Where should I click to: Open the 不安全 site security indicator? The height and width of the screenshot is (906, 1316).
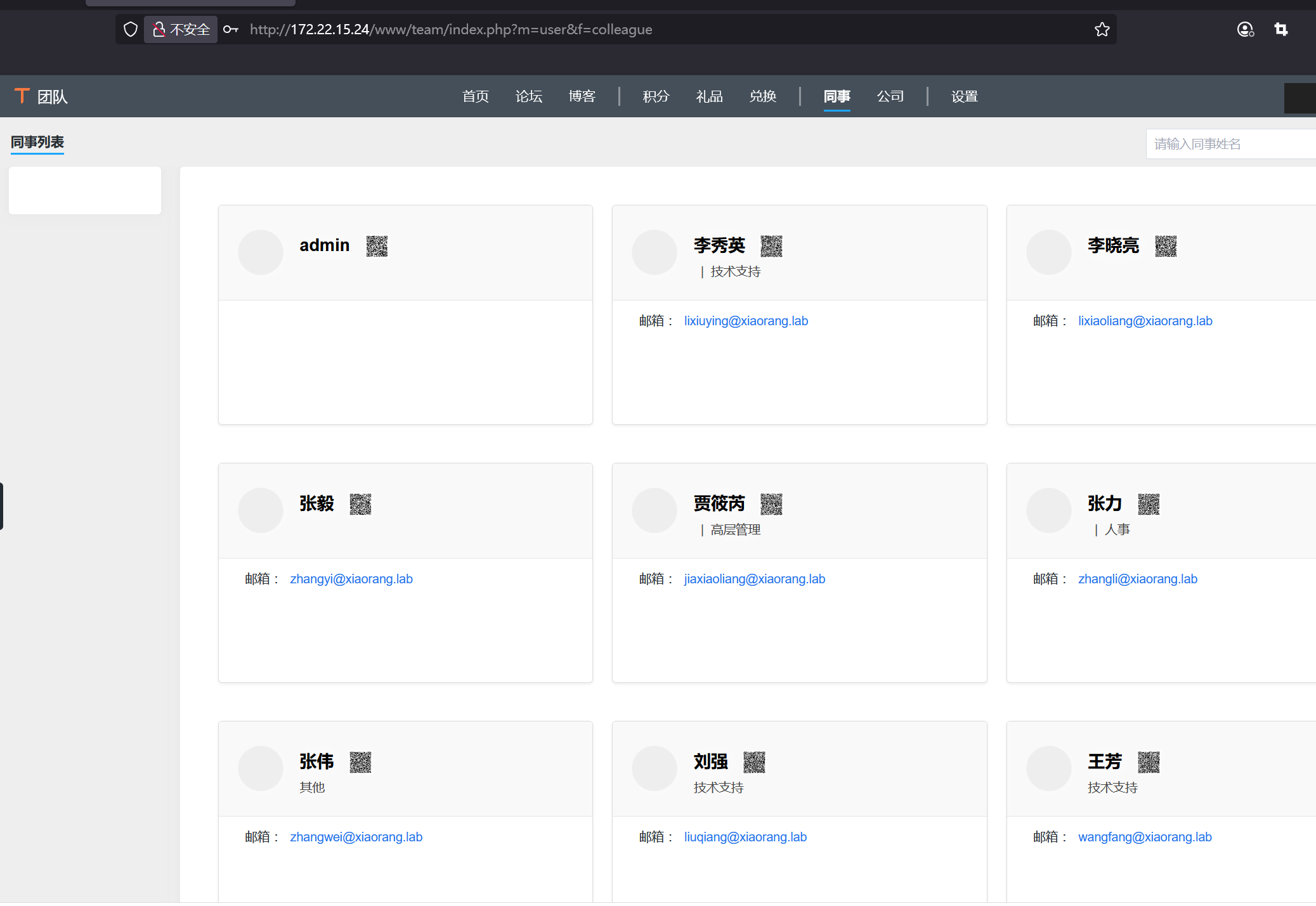tap(181, 29)
